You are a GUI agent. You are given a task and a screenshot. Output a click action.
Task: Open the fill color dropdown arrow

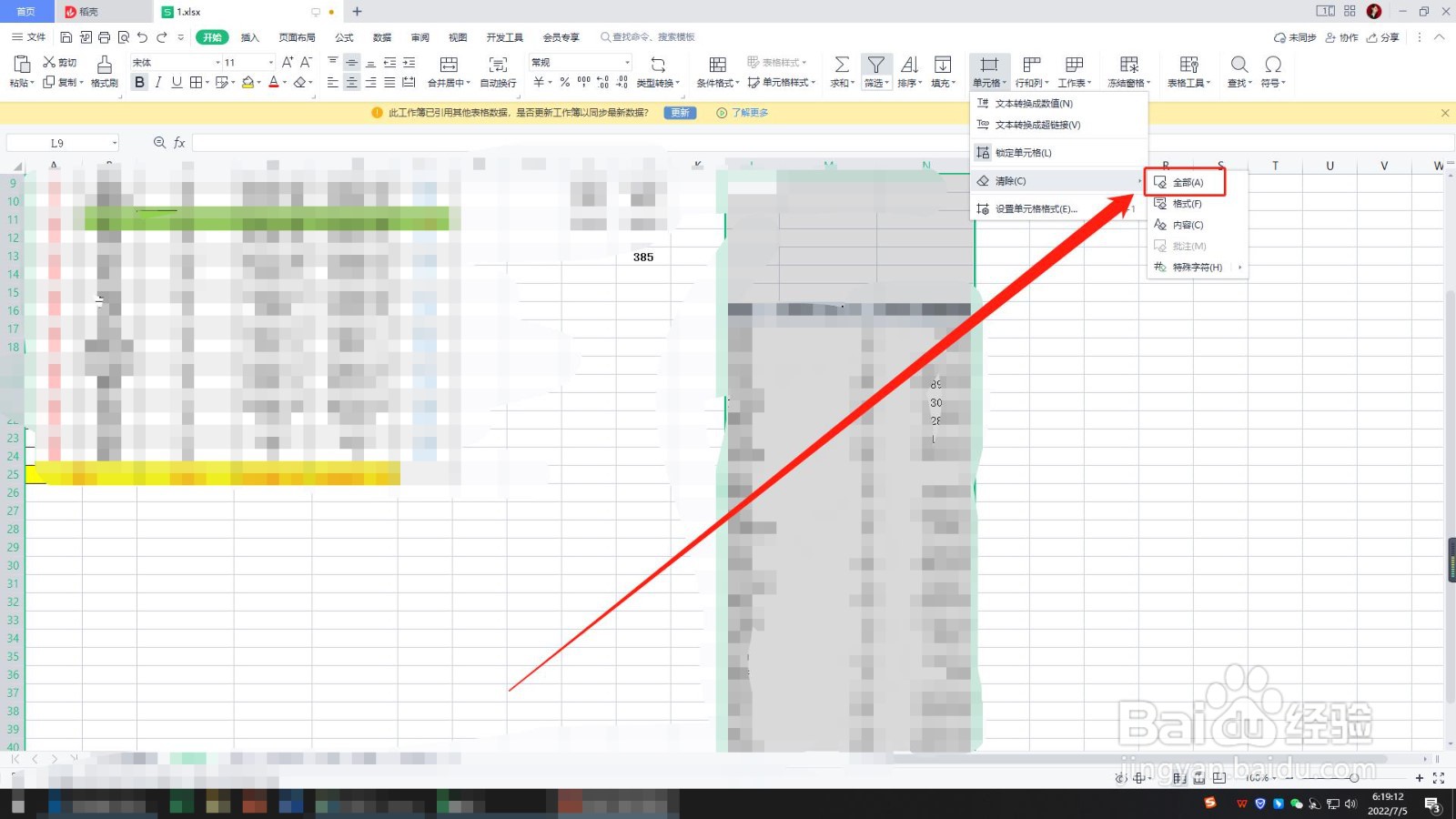(259, 83)
